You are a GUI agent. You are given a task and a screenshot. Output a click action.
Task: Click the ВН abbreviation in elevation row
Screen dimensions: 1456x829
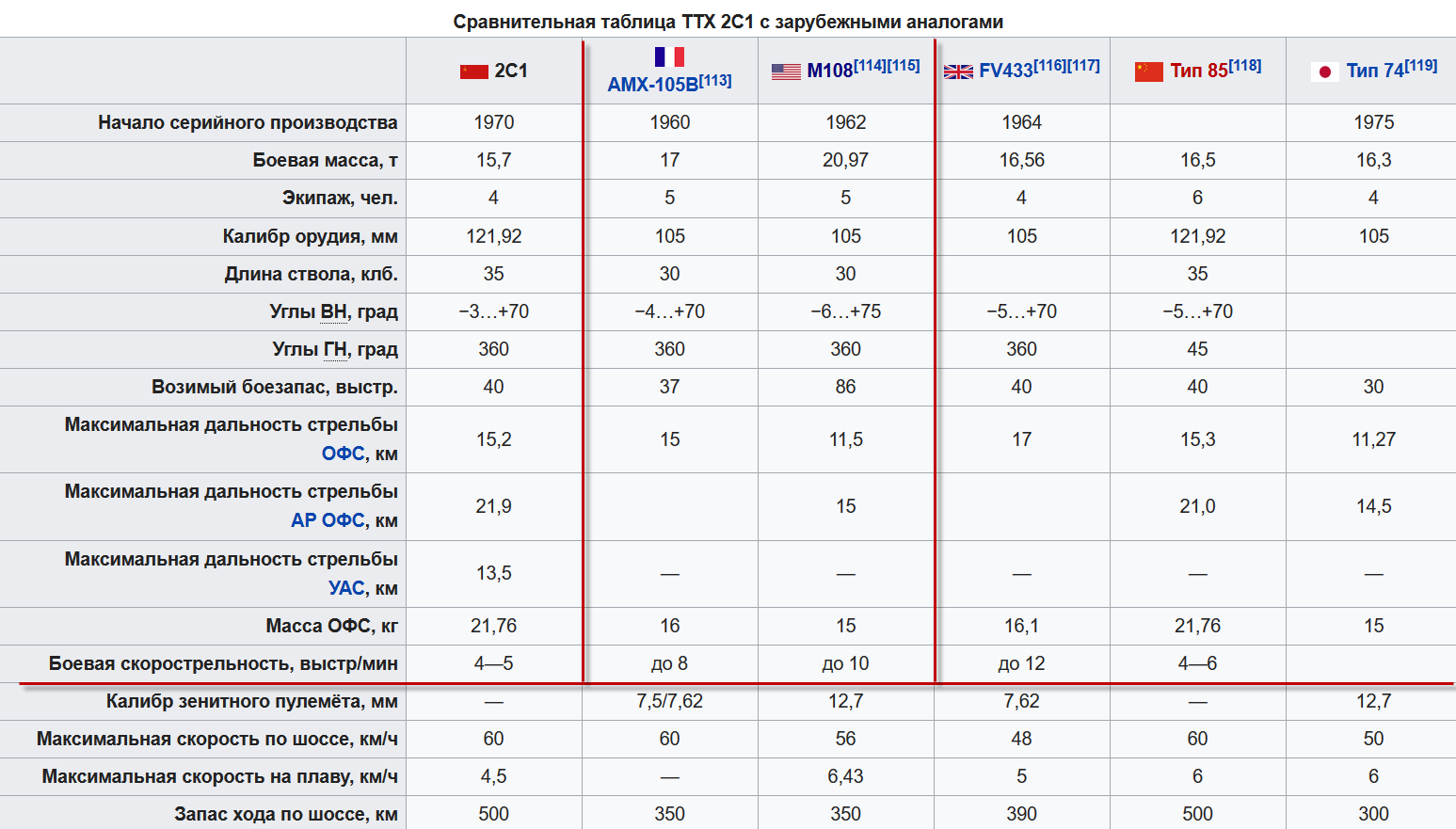pos(333,311)
